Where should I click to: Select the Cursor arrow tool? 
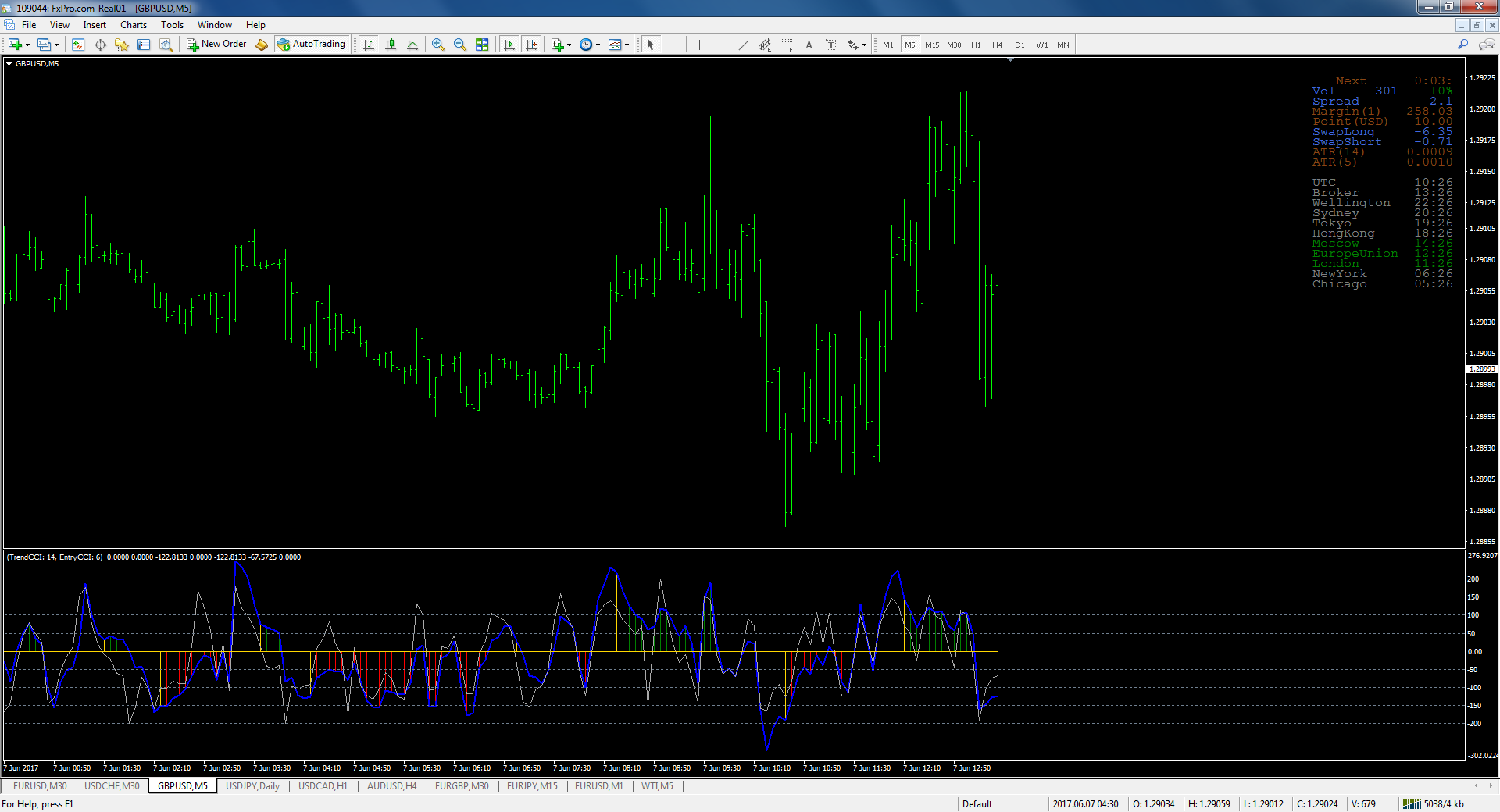point(651,45)
